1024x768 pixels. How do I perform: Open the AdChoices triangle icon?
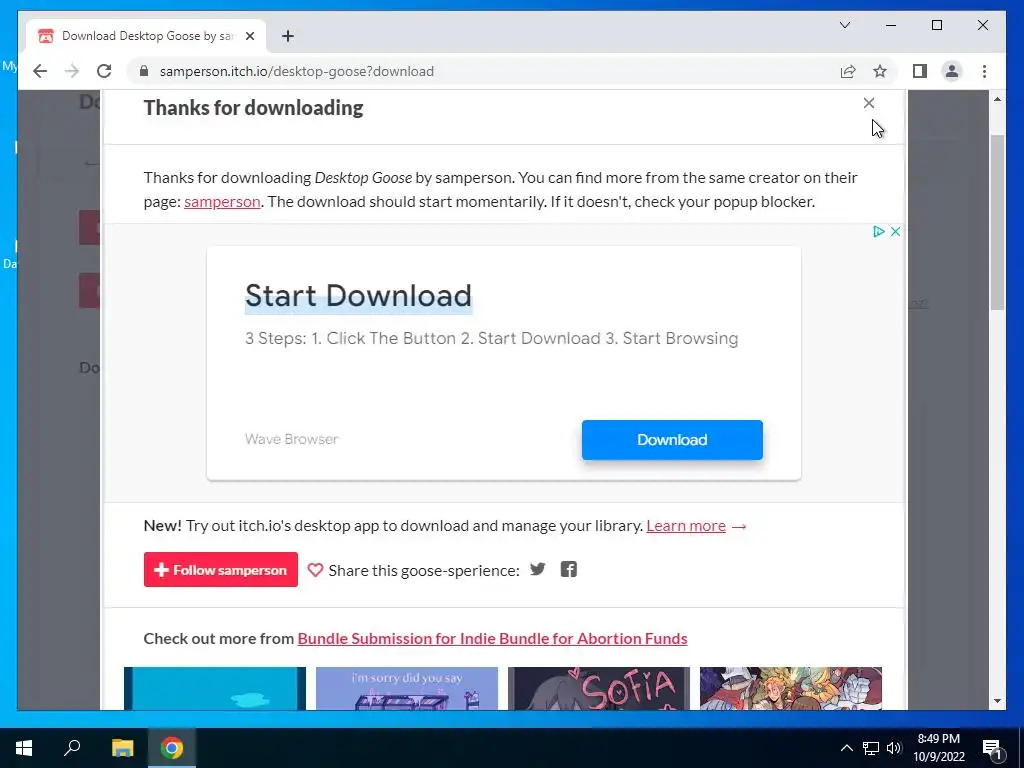click(x=879, y=231)
